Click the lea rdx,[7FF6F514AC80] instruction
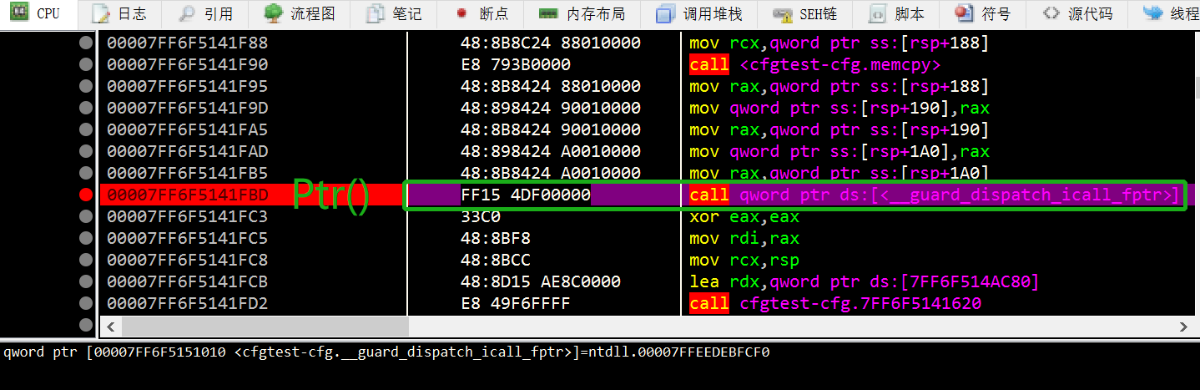1200x390 pixels. click(x=864, y=281)
